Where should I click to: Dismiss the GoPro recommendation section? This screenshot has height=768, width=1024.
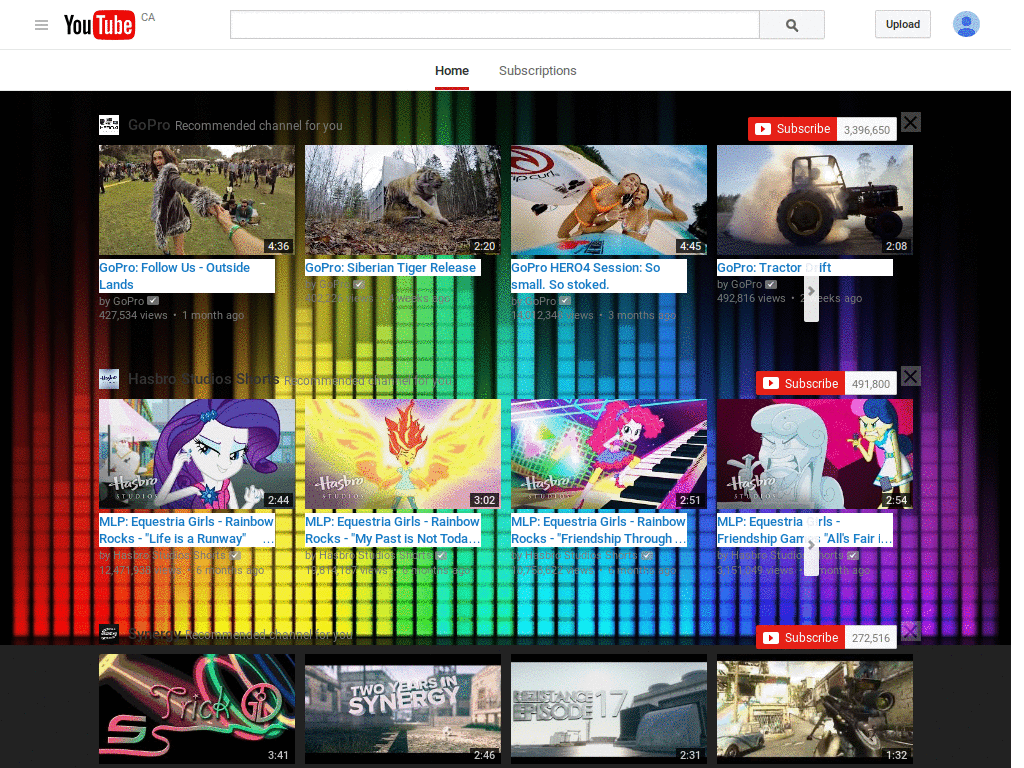tap(910, 122)
